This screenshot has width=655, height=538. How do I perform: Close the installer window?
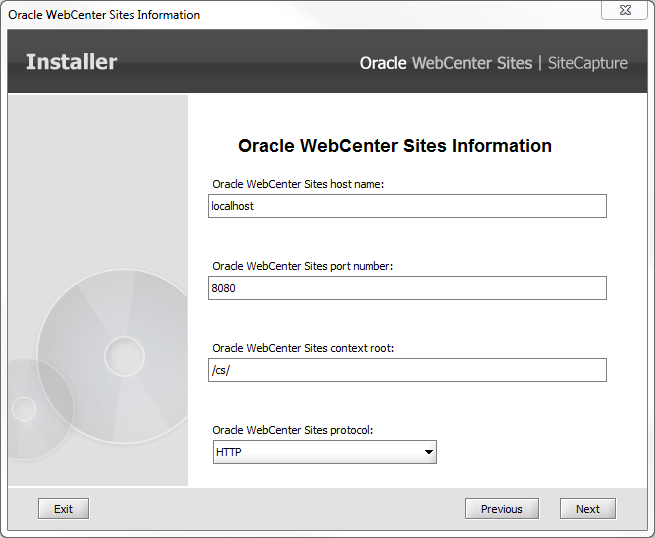point(625,10)
